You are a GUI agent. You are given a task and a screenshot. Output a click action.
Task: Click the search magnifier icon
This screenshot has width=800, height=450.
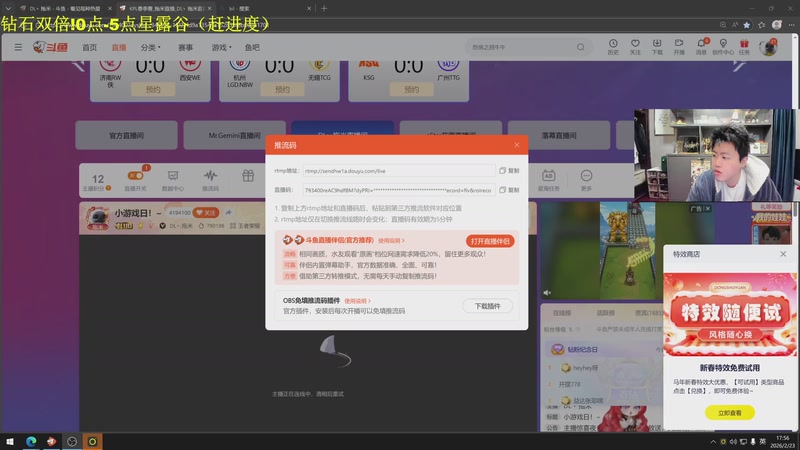point(581,47)
